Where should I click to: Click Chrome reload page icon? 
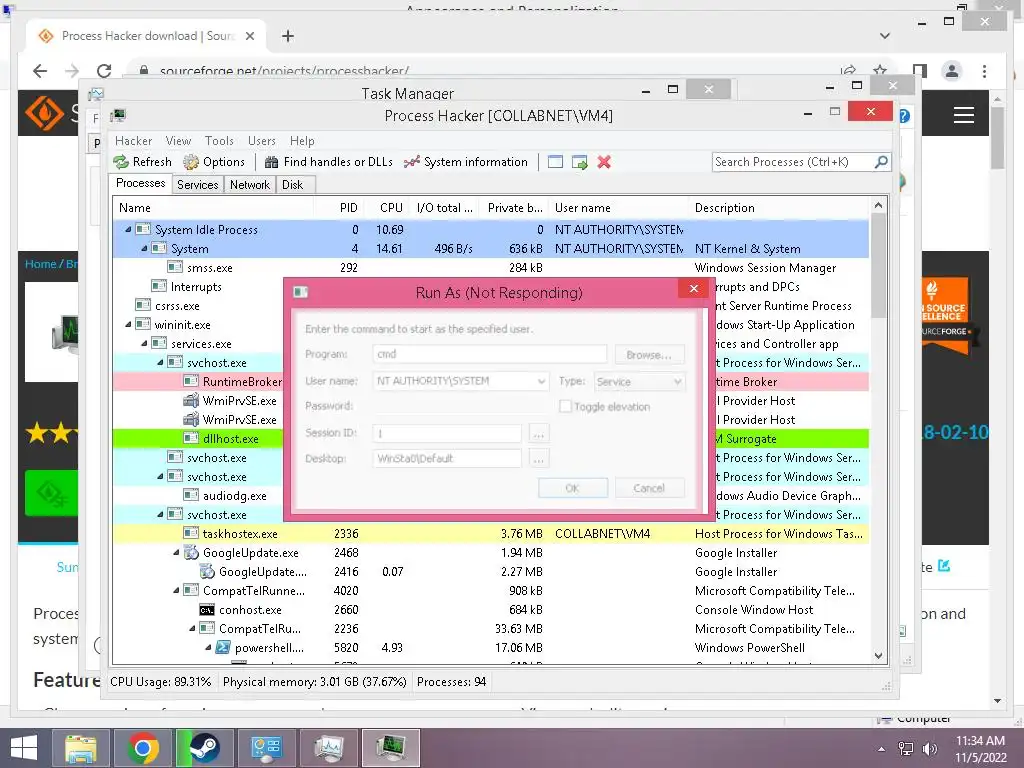coord(104,71)
